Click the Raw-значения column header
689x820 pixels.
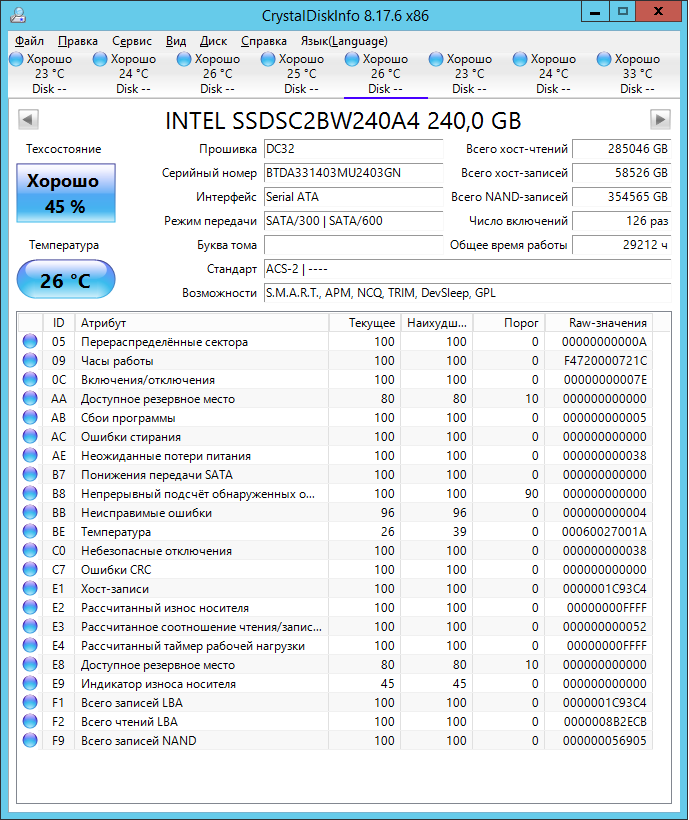click(607, 323)
